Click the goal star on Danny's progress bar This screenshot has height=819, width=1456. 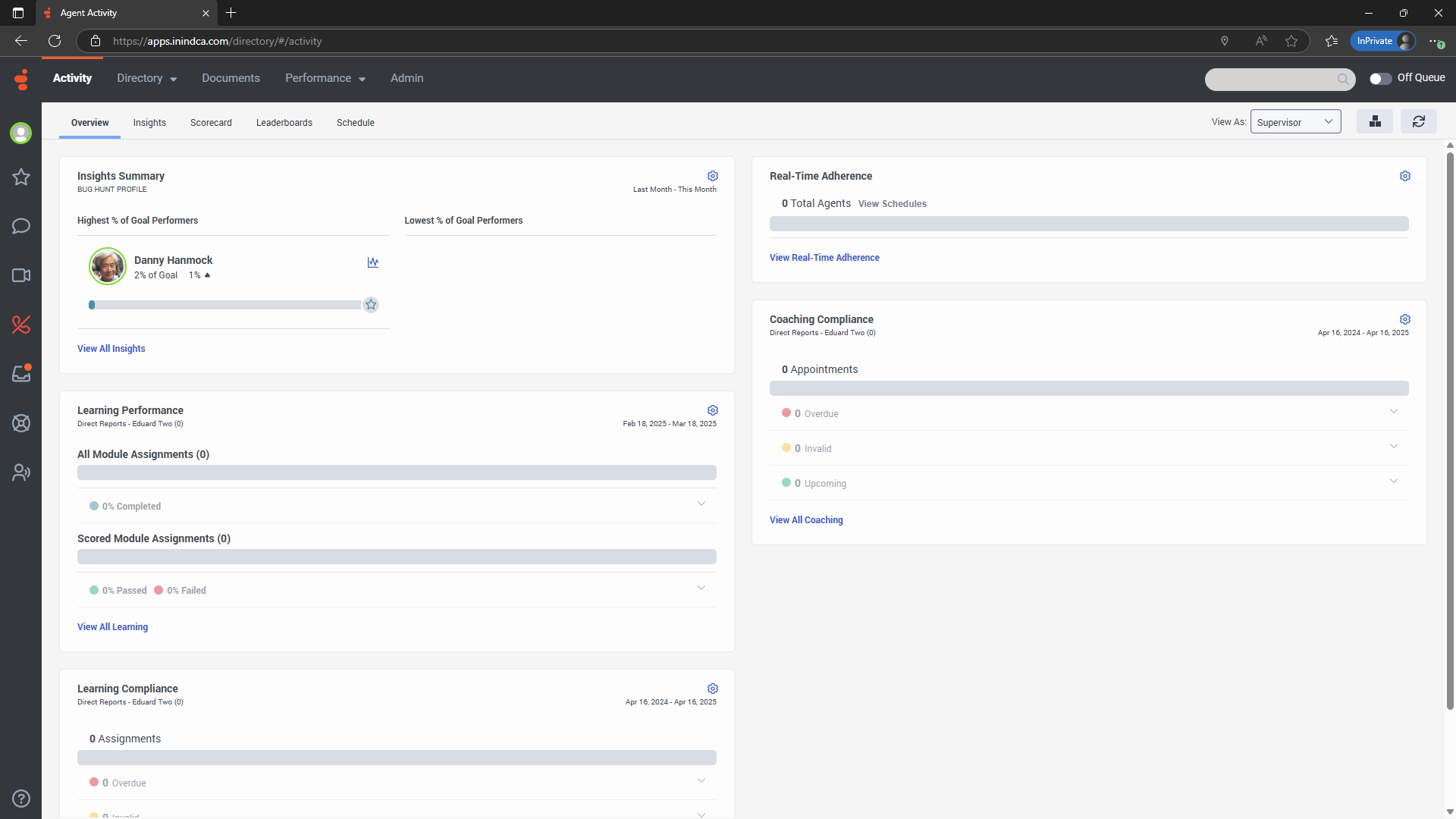point(371,305)
